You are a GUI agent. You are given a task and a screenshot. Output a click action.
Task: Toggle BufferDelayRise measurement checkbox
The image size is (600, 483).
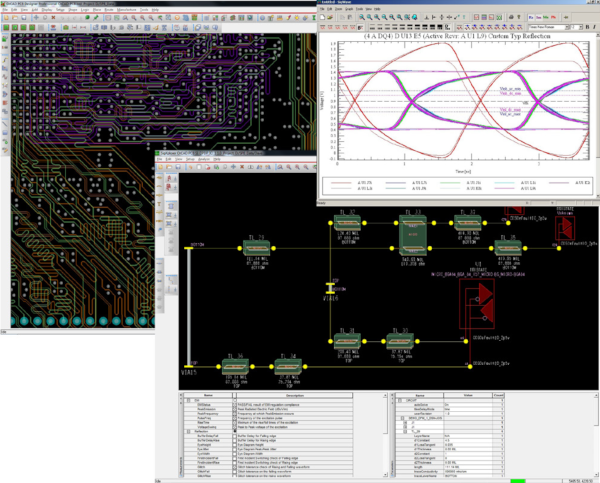point(235,441)
